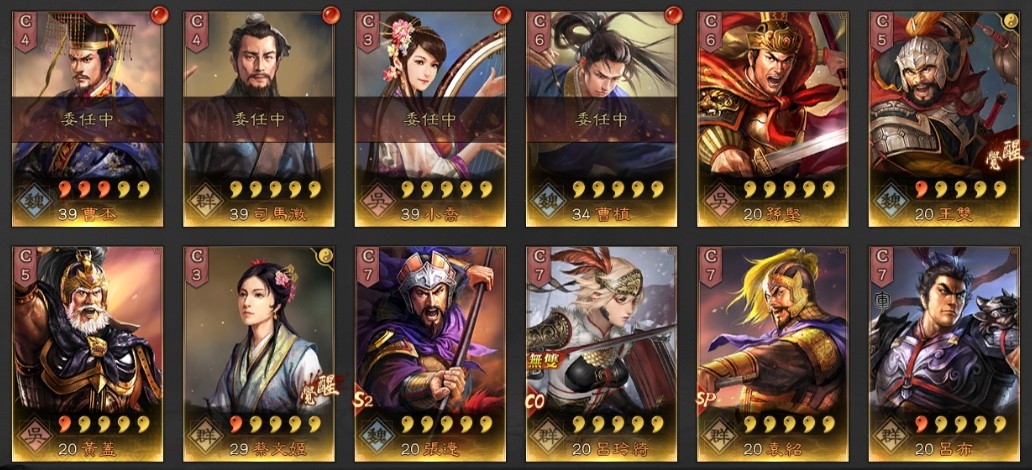Click the 群 faction icon on 袁紹 card
Screen dimensions: 1032x470
[717, 433]
